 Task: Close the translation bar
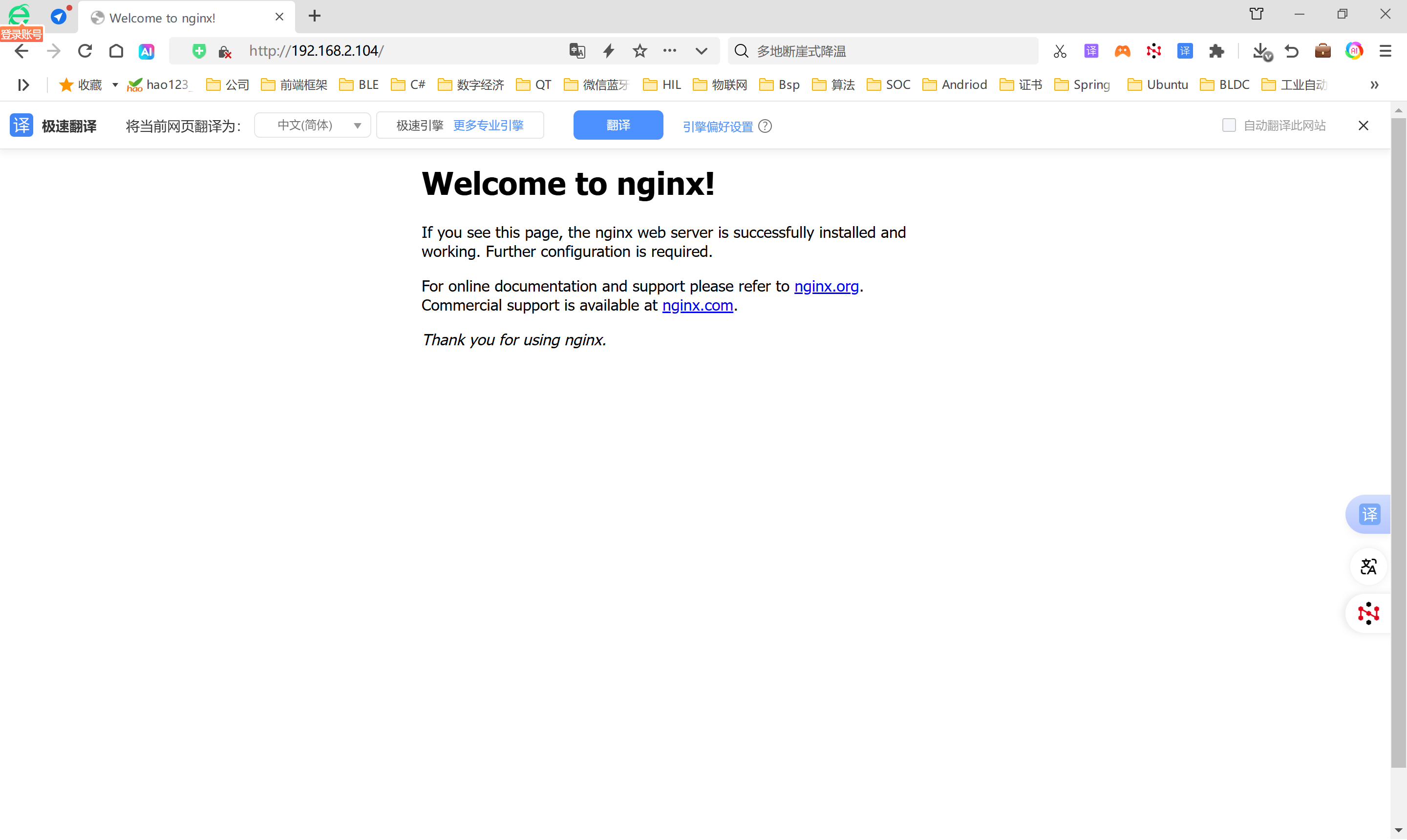1363,126
